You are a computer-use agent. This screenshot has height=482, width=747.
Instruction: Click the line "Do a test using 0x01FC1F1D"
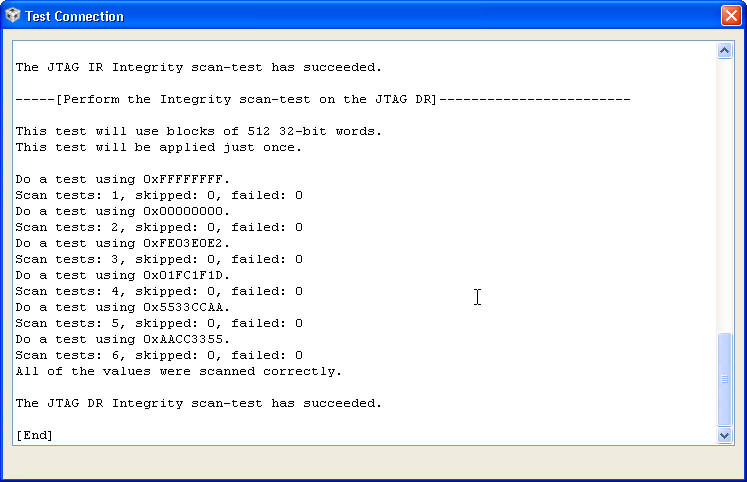[122, 275]
